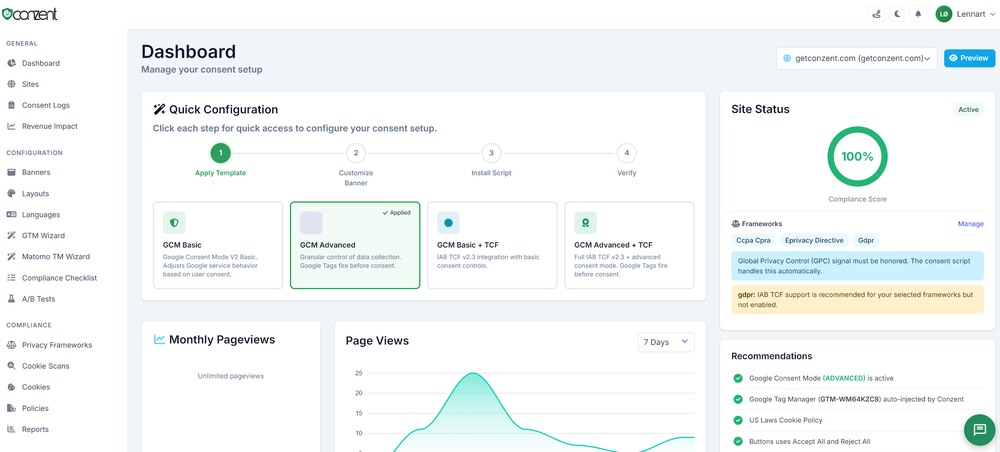Screen dimensions: 1000x452
Task: Click the GTM-WM64KZC8 auto-injected recommendation
Action: click(x=857, y=399)
